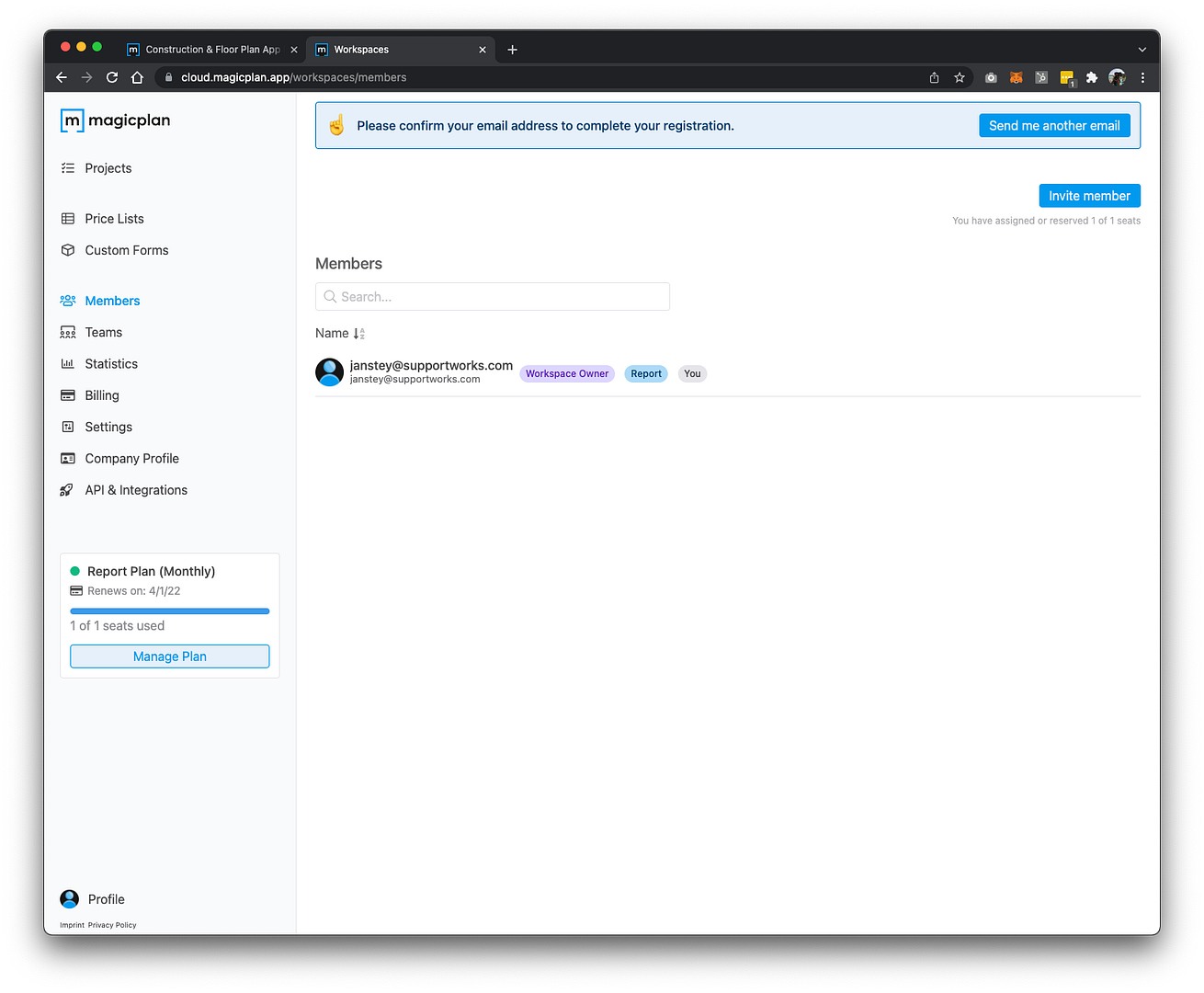The height and width of the screenshot is (993, 1204).
Task: Click the member search field
Action: (x=493, y=297)
